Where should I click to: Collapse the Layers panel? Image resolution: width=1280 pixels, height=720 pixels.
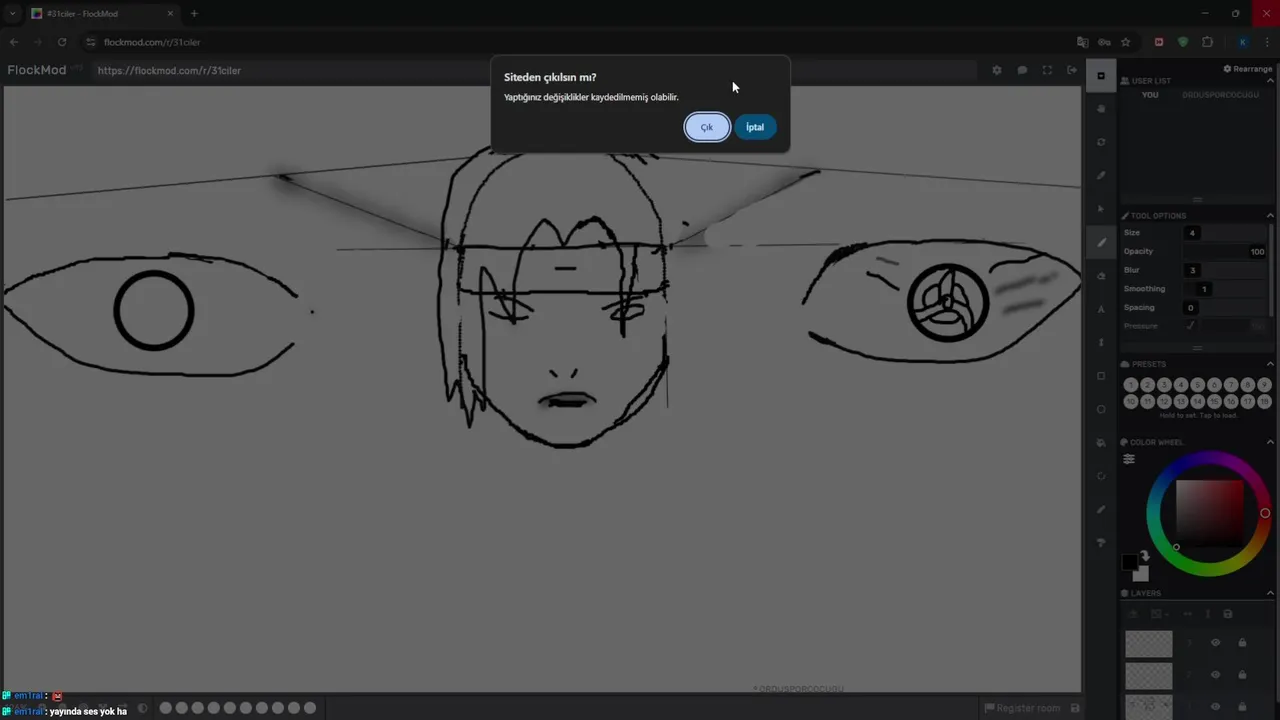[1270, 593]
